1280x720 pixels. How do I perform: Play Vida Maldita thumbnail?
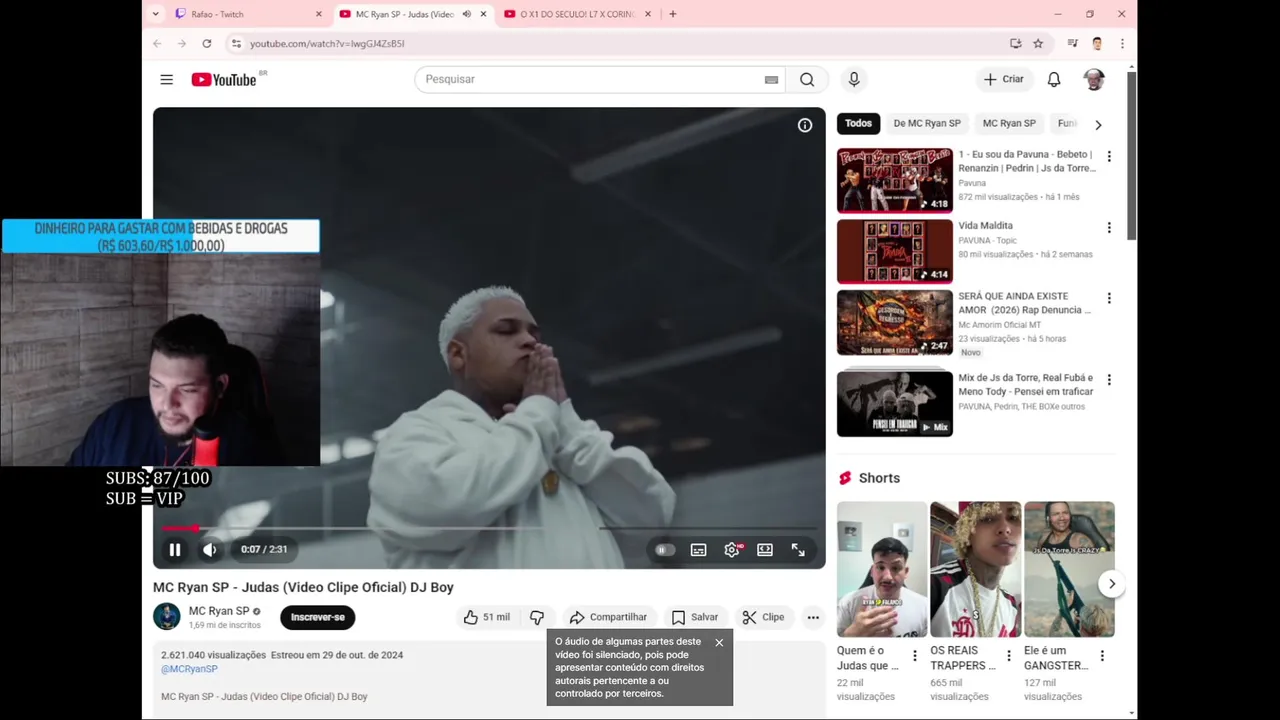point(895,252)
